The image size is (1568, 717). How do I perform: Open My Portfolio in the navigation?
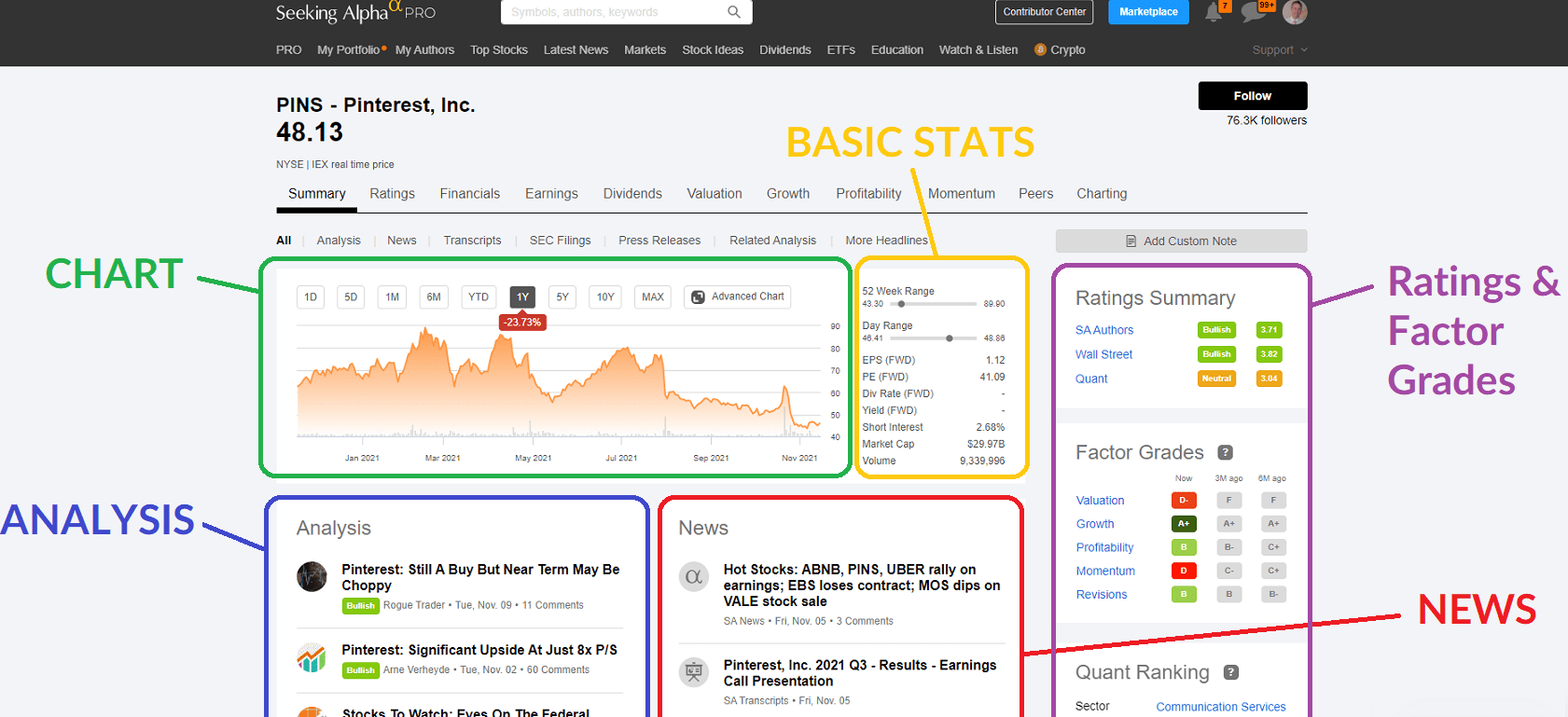point(349,49)
